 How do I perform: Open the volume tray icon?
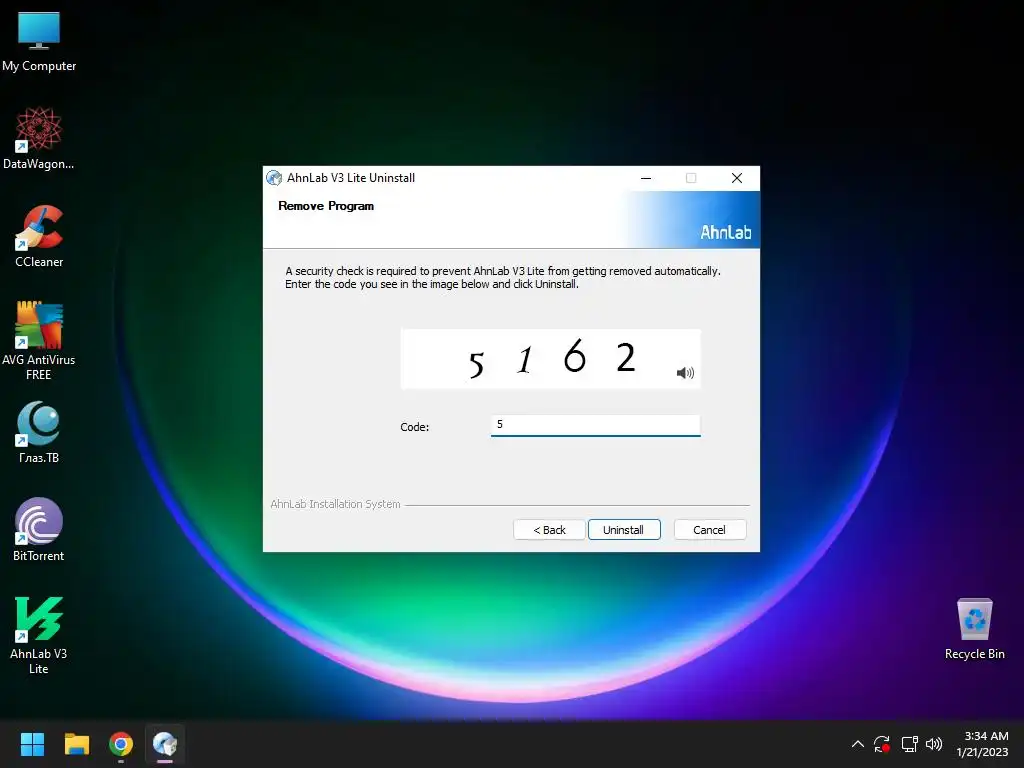(934, 744)
